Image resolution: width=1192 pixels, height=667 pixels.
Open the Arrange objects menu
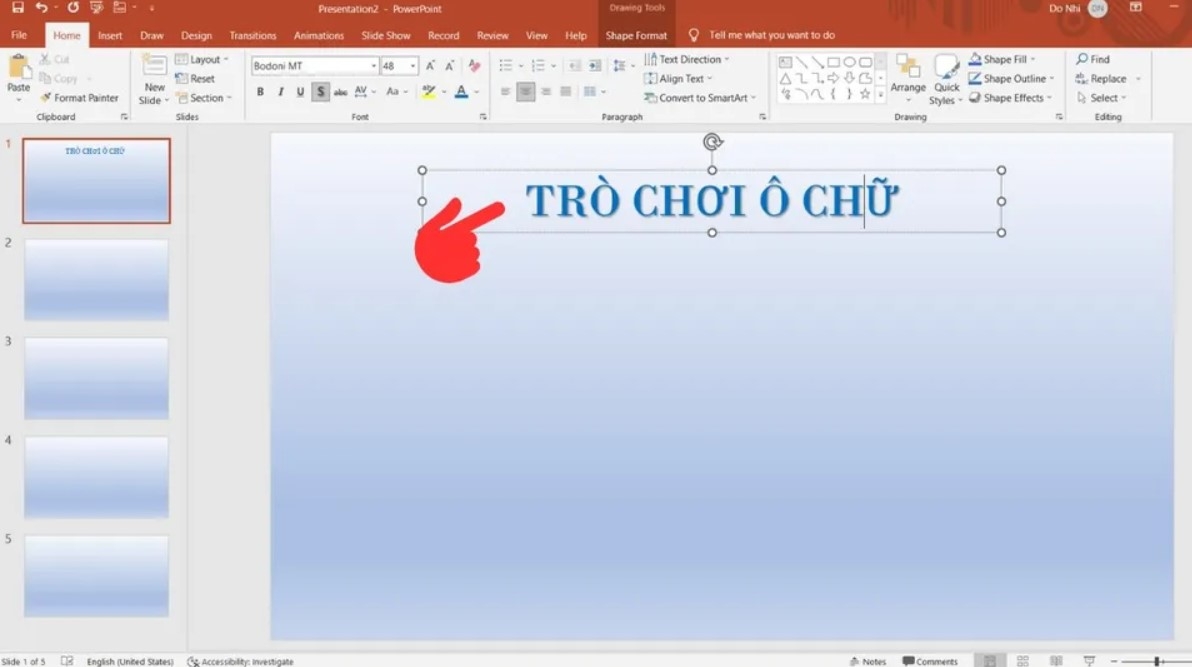click(908, 80)
